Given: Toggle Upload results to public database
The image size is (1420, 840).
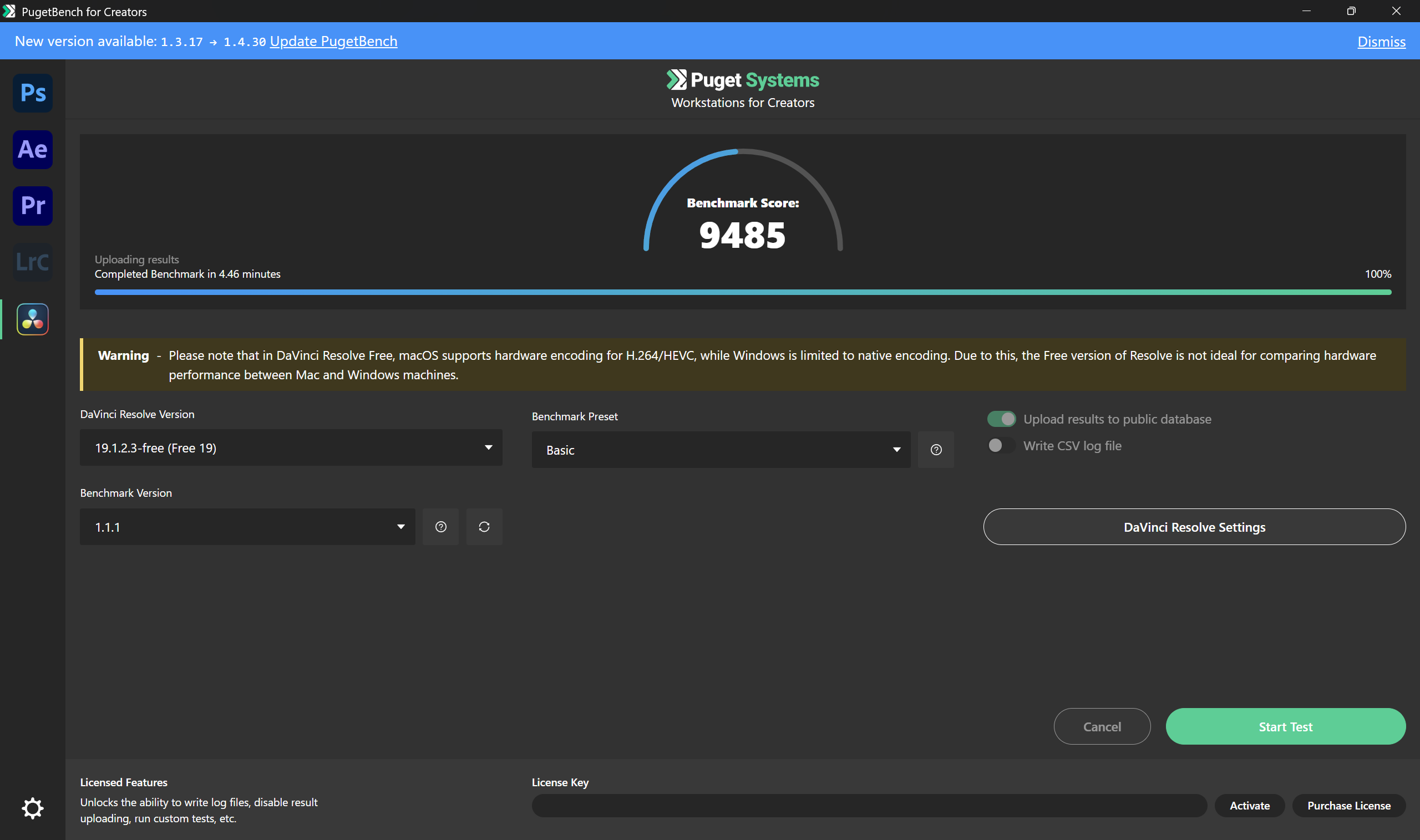Looking at the screenshot, I should coord(1001,419).
